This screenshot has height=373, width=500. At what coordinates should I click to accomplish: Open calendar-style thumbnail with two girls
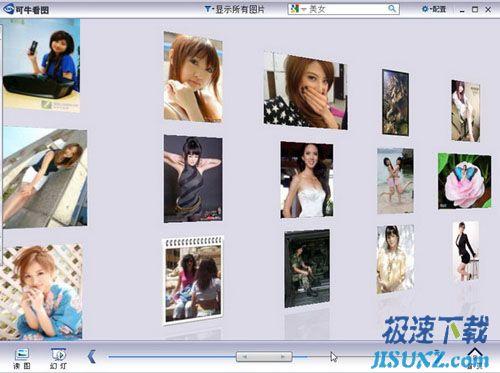click(192, 281)
